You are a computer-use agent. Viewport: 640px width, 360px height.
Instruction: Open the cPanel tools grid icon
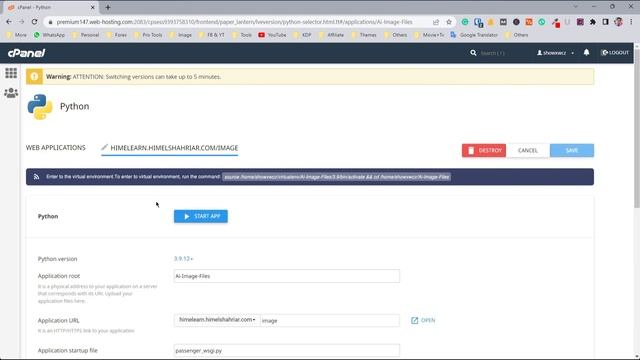coord(11,73)
